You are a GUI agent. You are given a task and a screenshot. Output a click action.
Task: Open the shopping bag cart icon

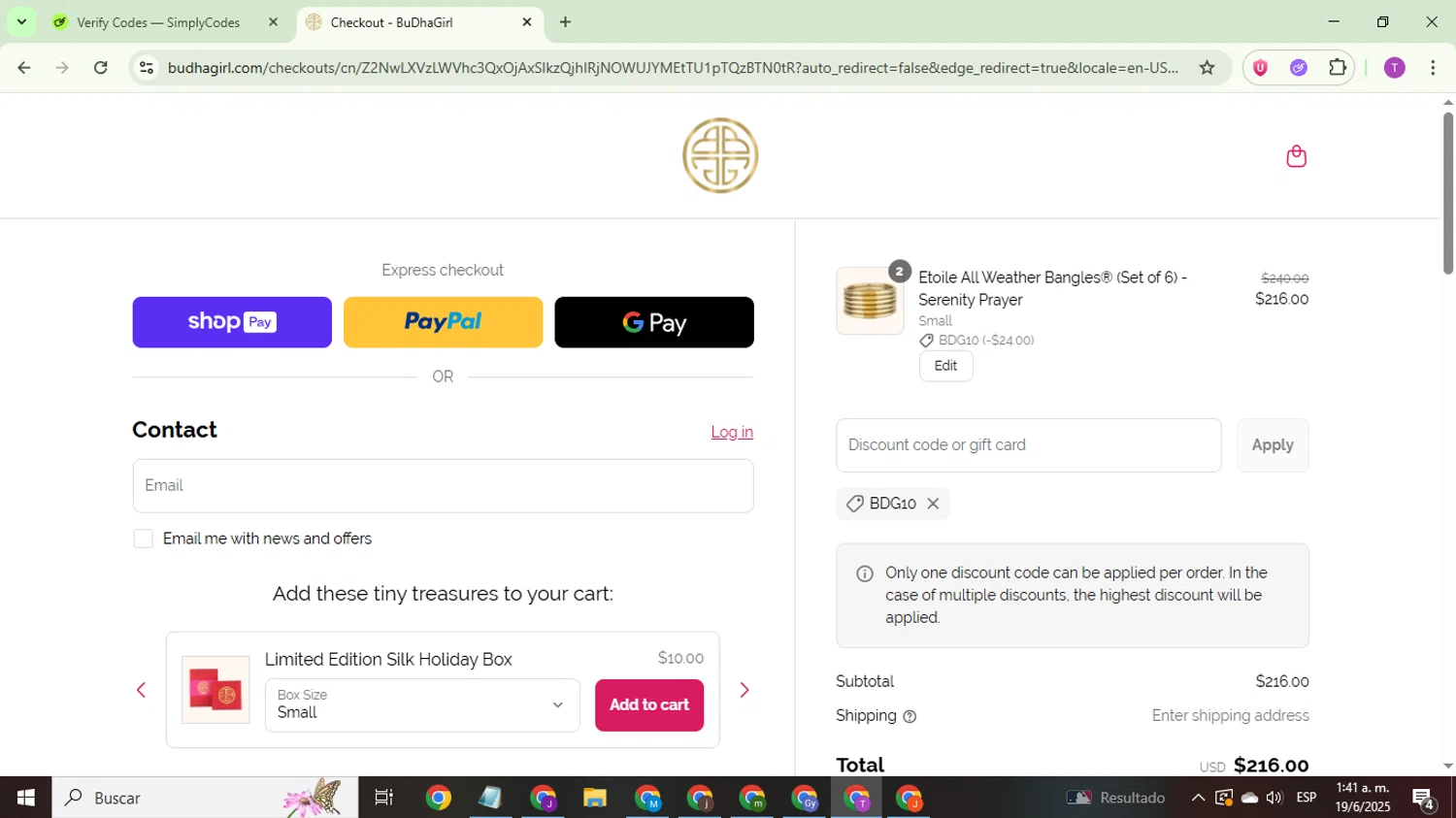[1296, 156]
